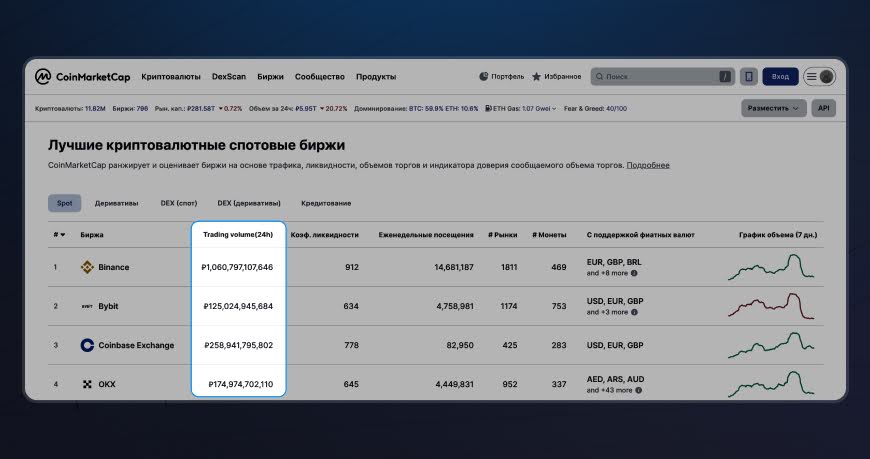The width and height of the screenshot is (870, 459).
Task: Click Binance weekly visits 14,681,187
Action: coord(454,267)
